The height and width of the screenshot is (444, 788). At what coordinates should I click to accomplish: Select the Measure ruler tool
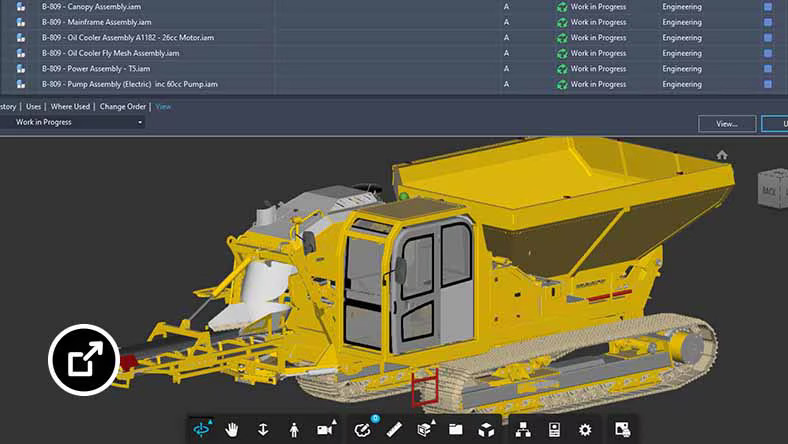tap(394, 430)
